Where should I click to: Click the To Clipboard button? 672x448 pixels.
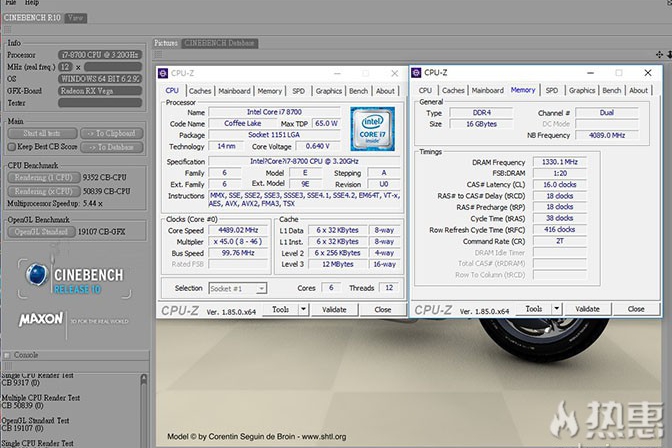pyautogui.click(x=111, y=133)
